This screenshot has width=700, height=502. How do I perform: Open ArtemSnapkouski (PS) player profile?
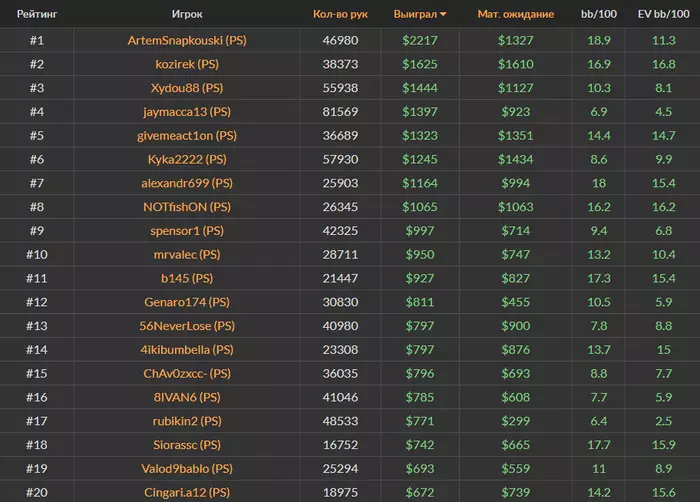(x=187, y=41)
